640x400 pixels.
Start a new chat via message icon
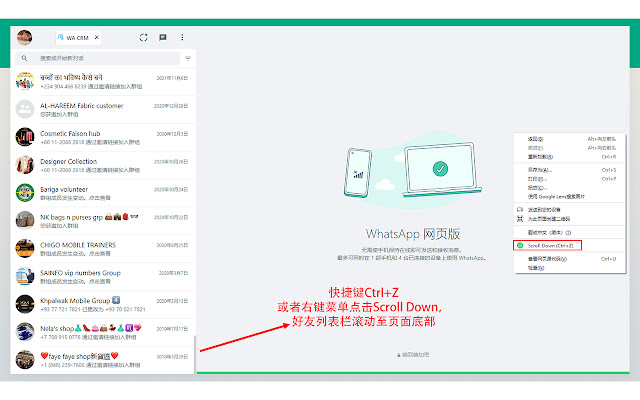click(162, 38)
